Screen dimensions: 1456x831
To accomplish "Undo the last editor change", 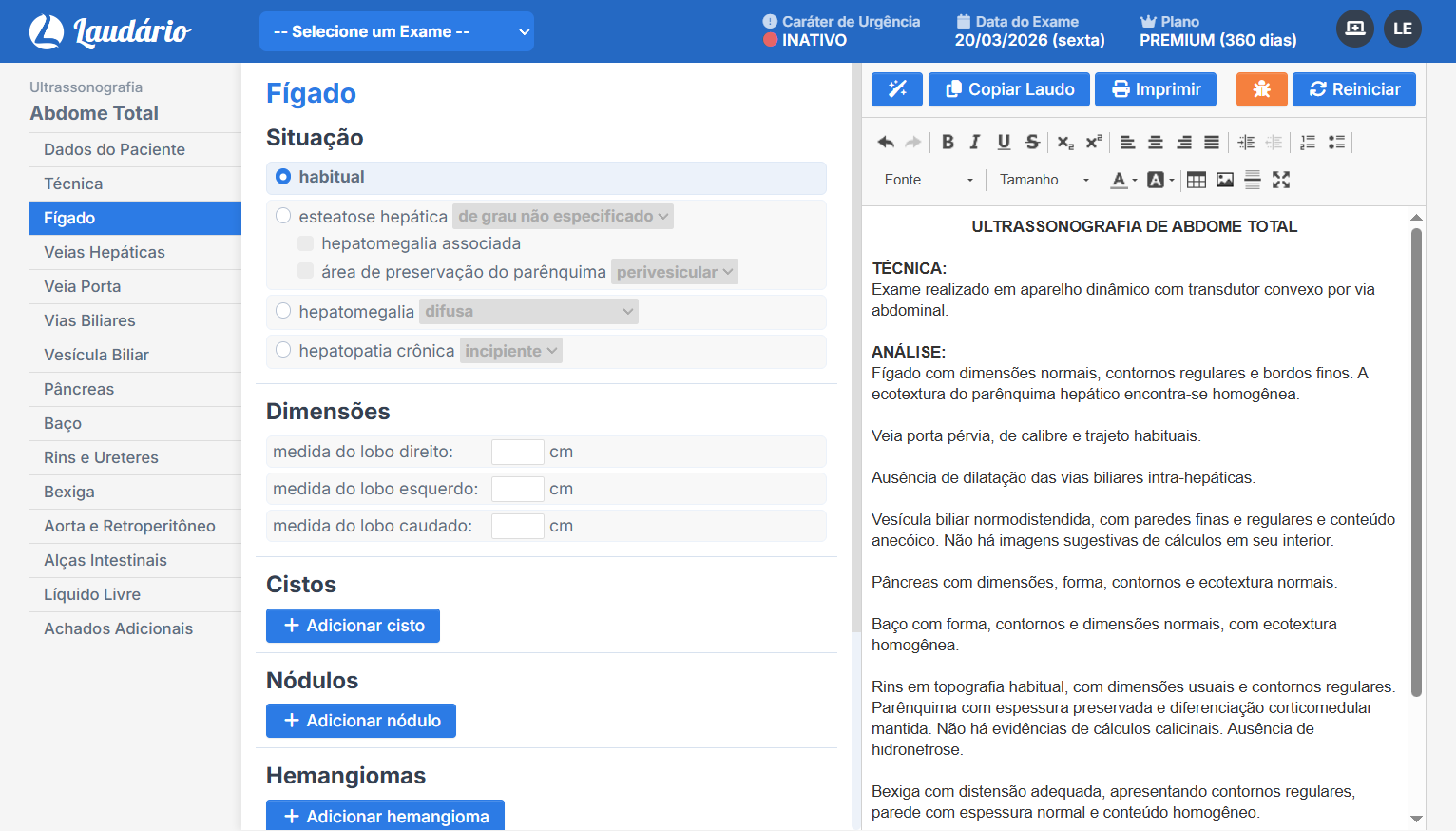I will [886, 143].
